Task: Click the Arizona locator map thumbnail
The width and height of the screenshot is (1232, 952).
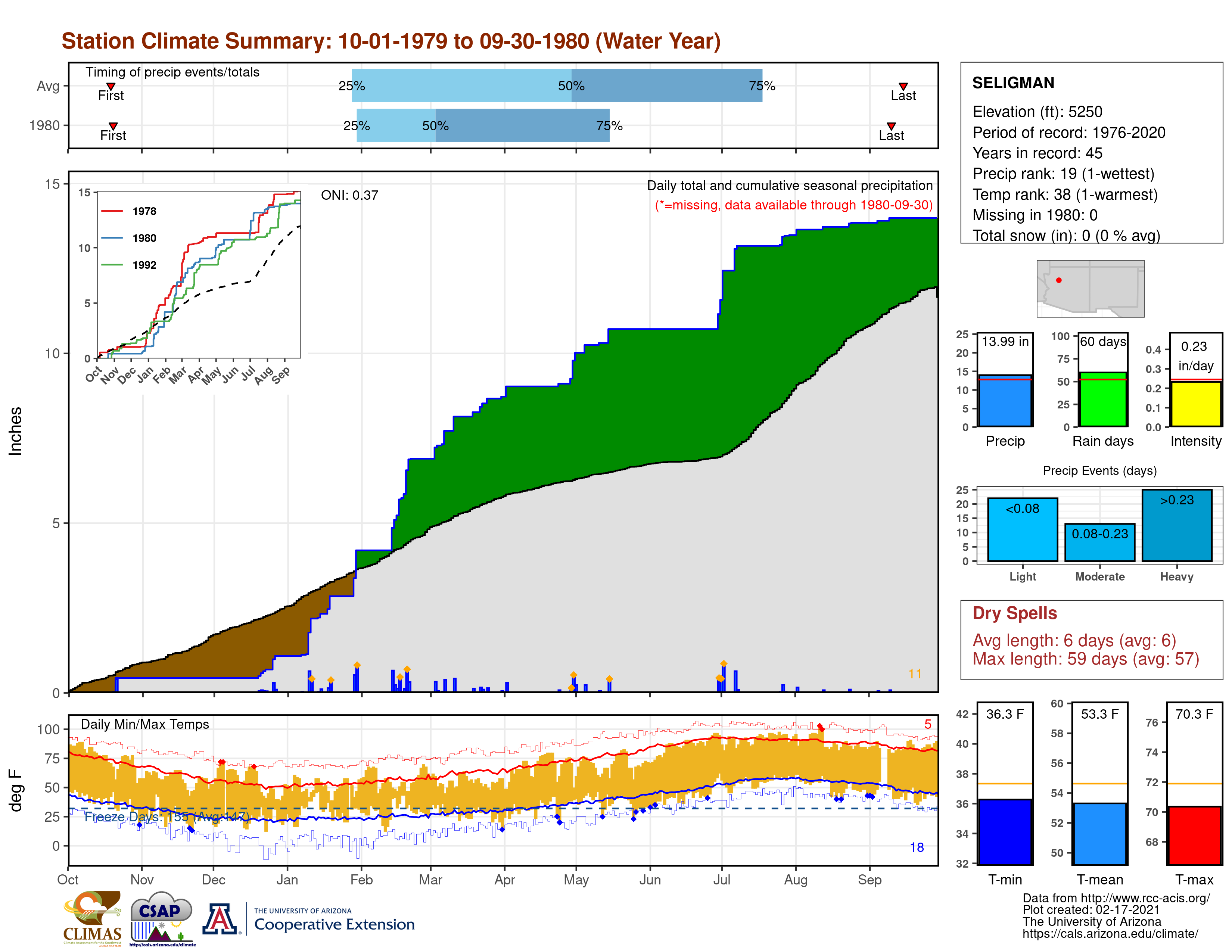Action: click(1091, 288)
